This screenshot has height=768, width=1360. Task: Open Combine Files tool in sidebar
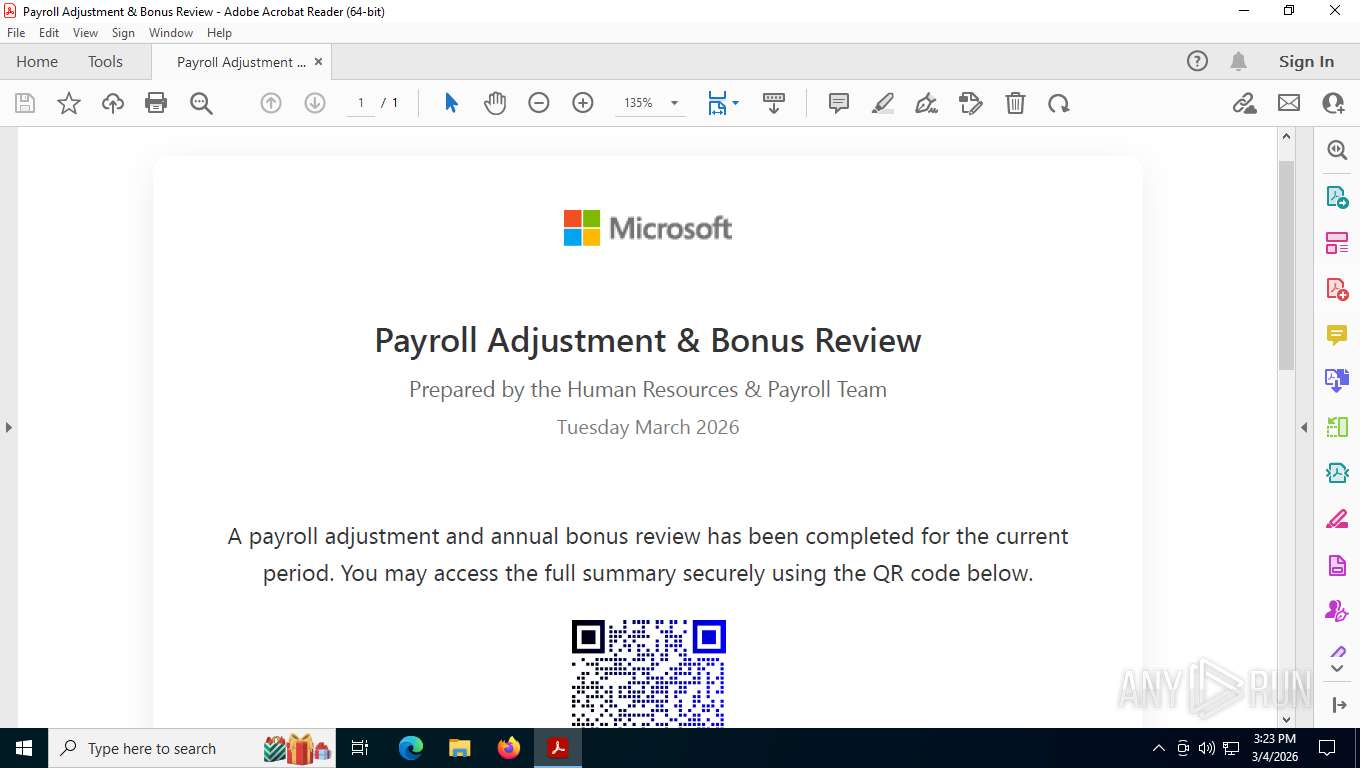(x=1337, y=381)
